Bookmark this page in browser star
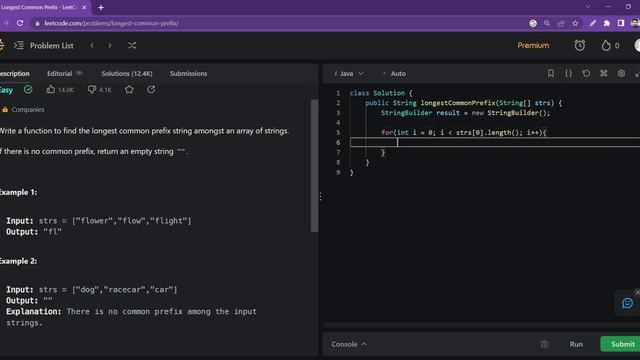 575,23
